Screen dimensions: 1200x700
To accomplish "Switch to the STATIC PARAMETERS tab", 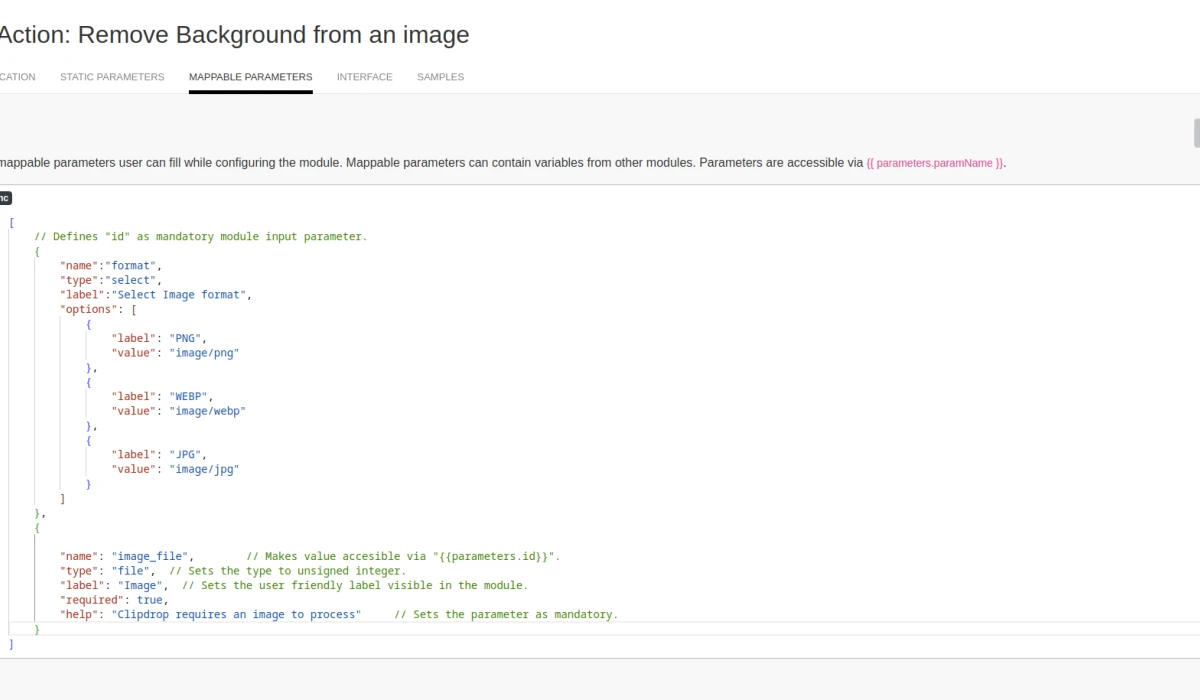I will [111, 76].
